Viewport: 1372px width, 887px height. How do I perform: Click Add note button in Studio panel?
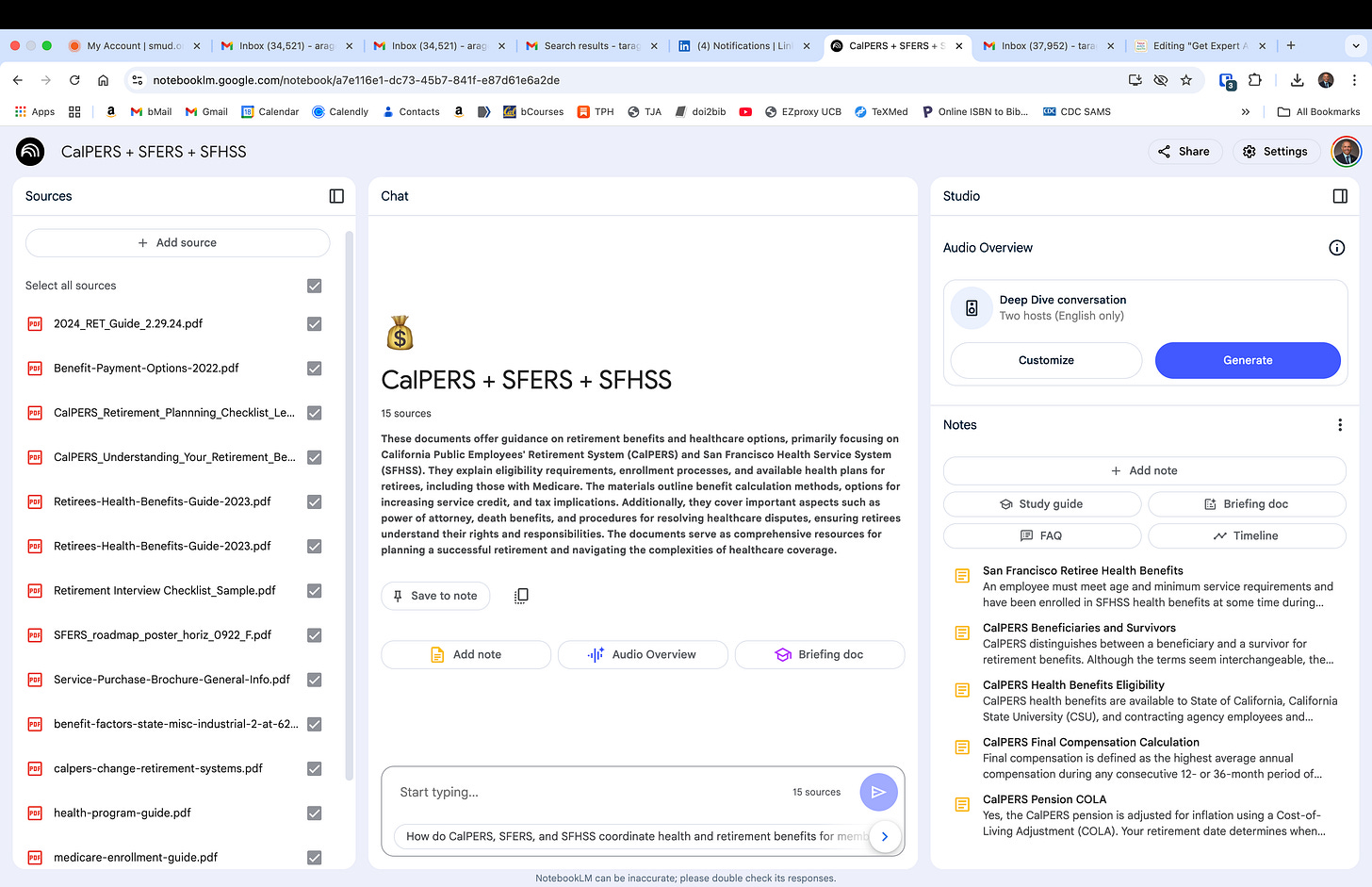(x=1144, y=470)
